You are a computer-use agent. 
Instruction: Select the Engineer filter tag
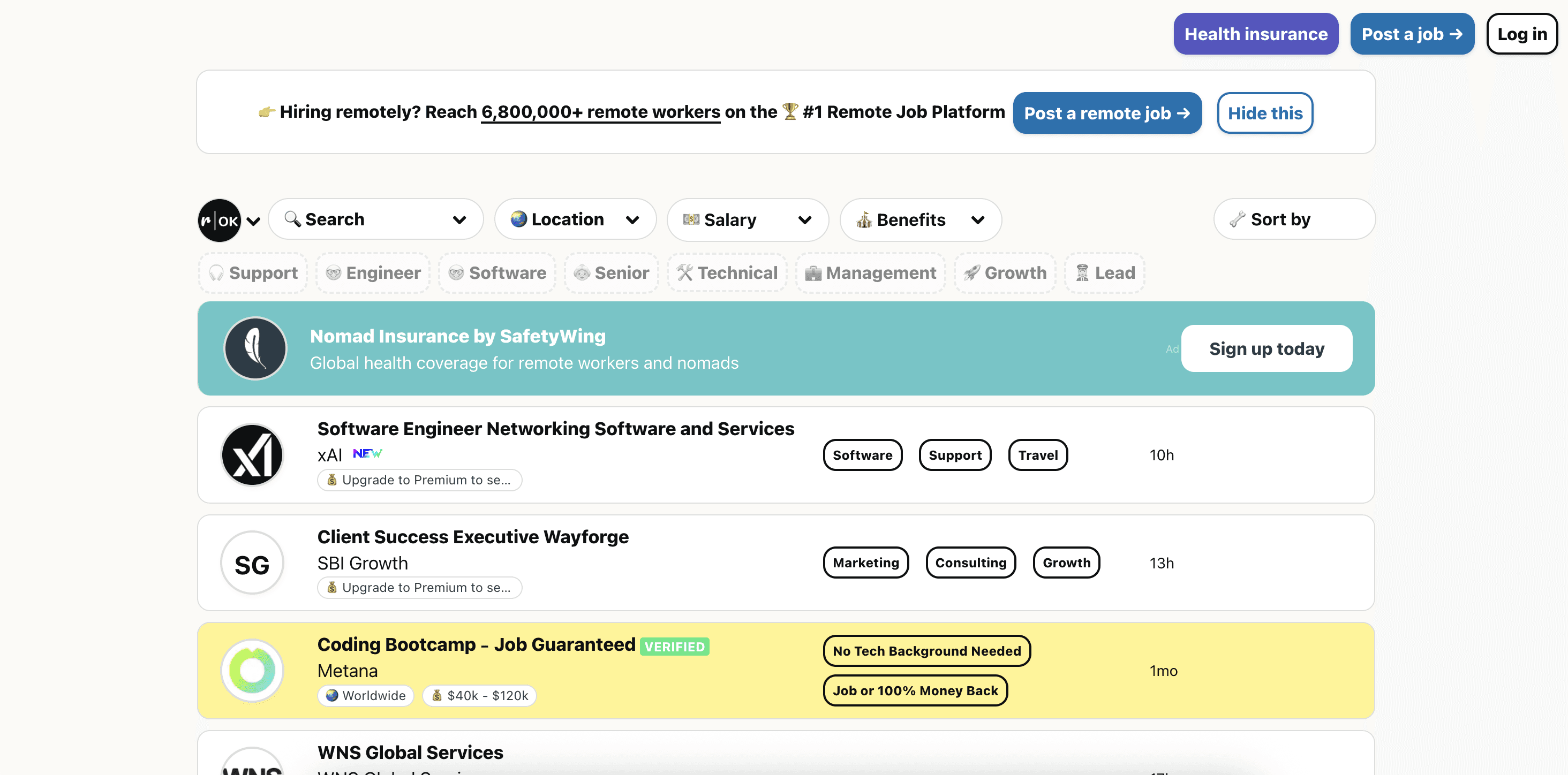pos(373,272)
